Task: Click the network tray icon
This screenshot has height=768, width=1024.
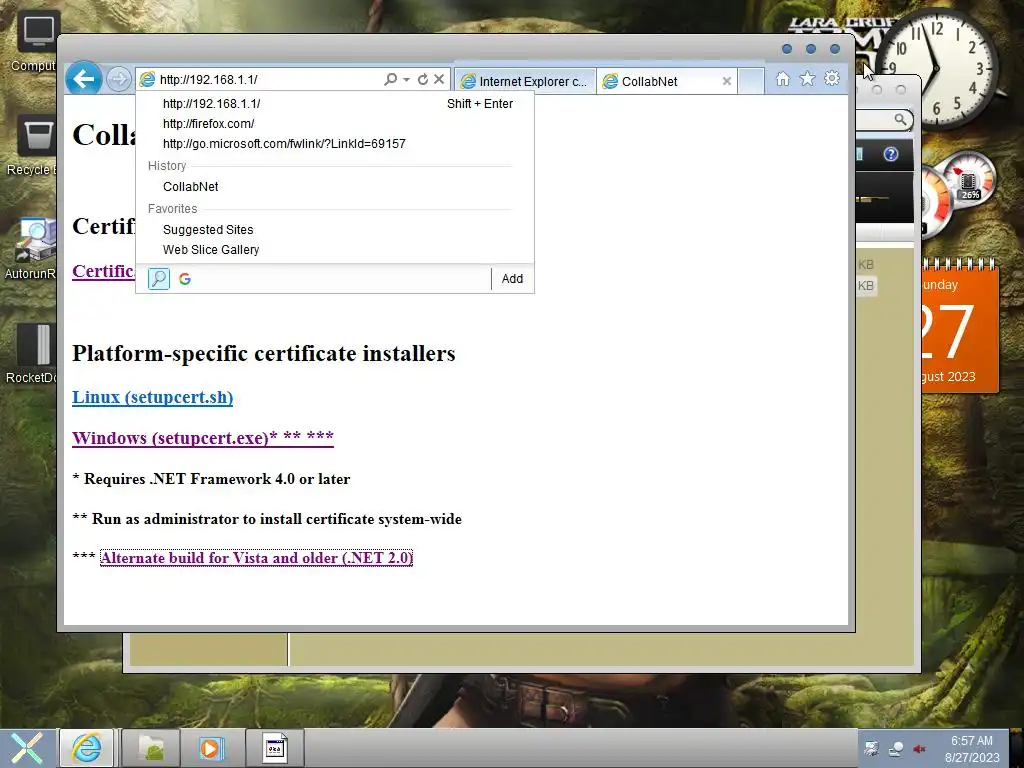Action: 896,748
